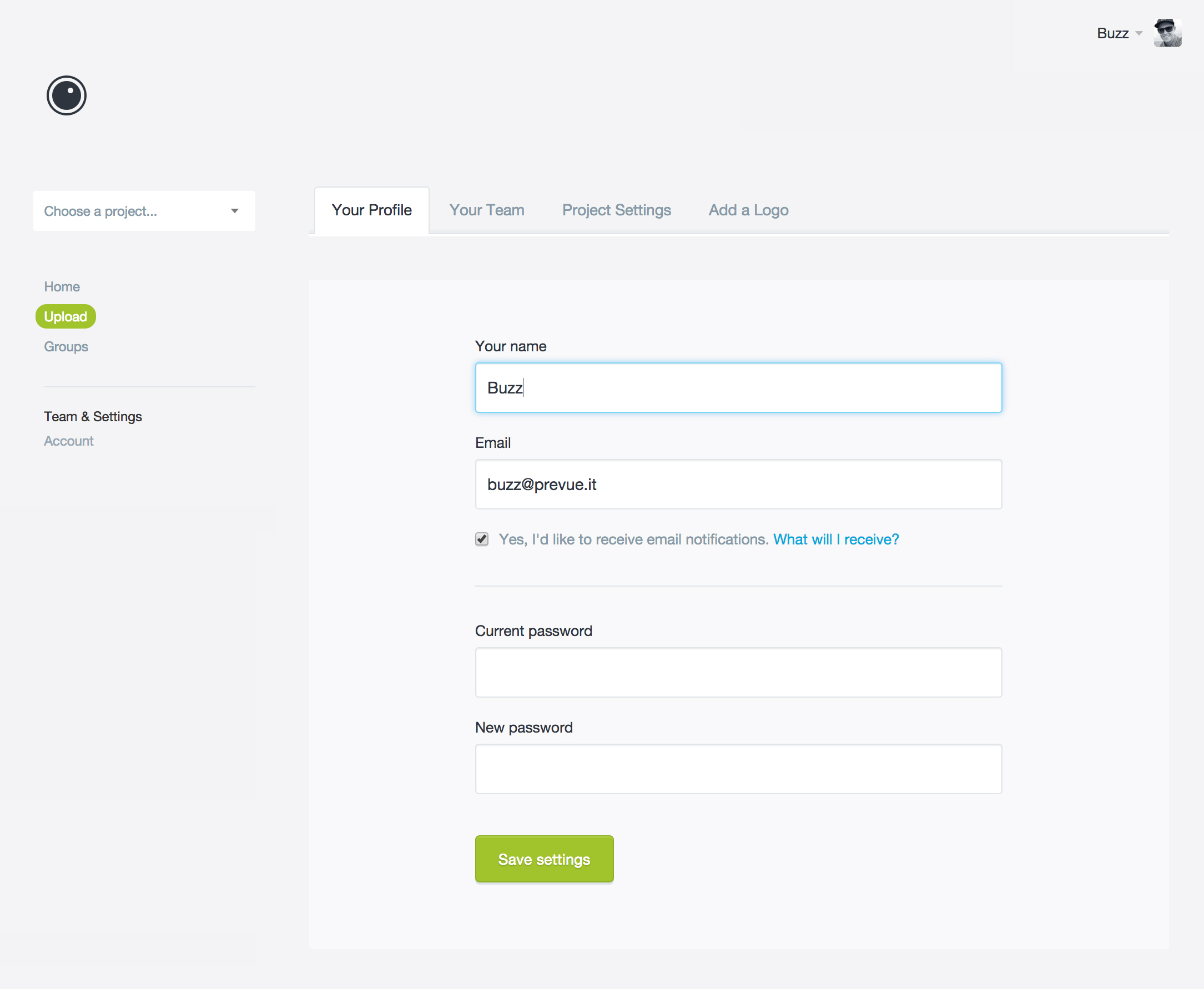Expand the Choose a project dropdown
Screen dimensions: 1204x989
144,211
